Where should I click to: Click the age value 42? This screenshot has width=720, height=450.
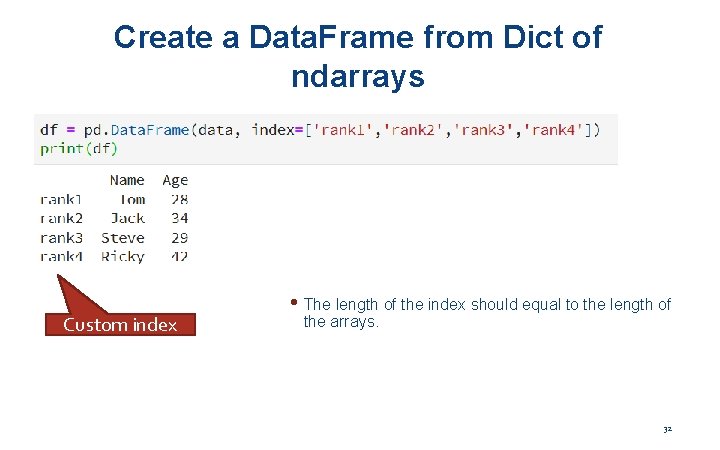click(180, 256)
